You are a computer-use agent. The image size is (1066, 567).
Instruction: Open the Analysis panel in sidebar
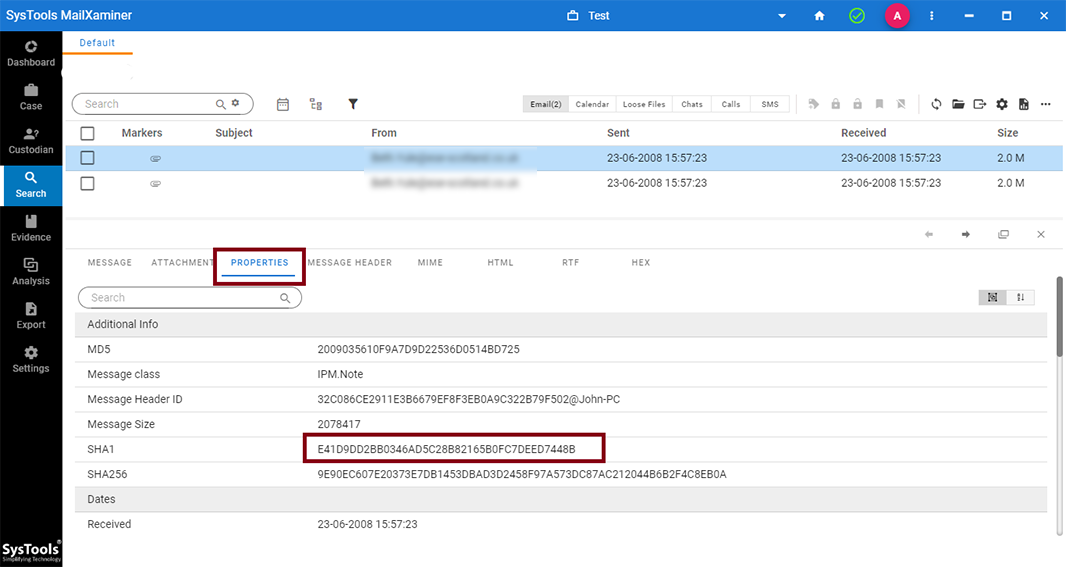point(31,272)
